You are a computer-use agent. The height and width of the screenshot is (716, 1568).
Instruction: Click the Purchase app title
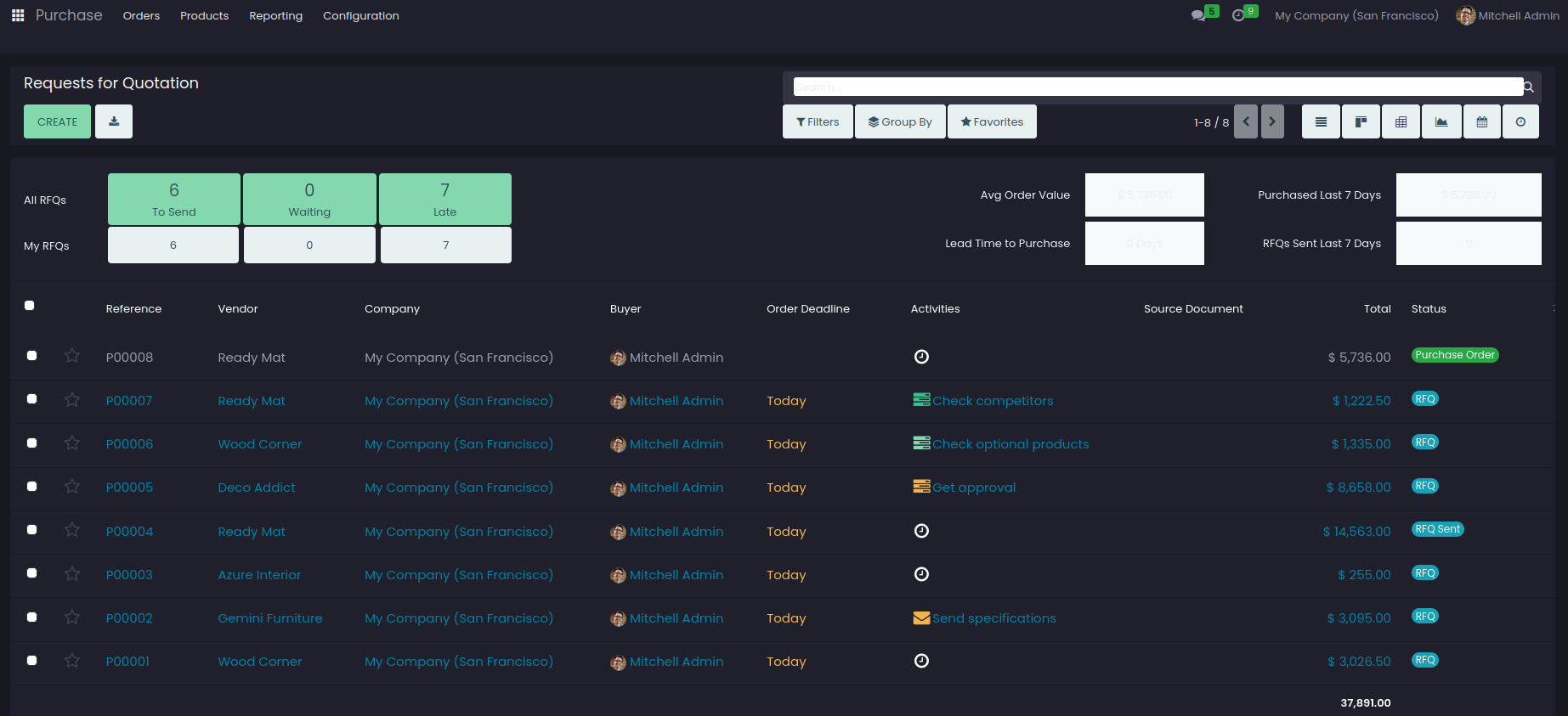(69, 15)
